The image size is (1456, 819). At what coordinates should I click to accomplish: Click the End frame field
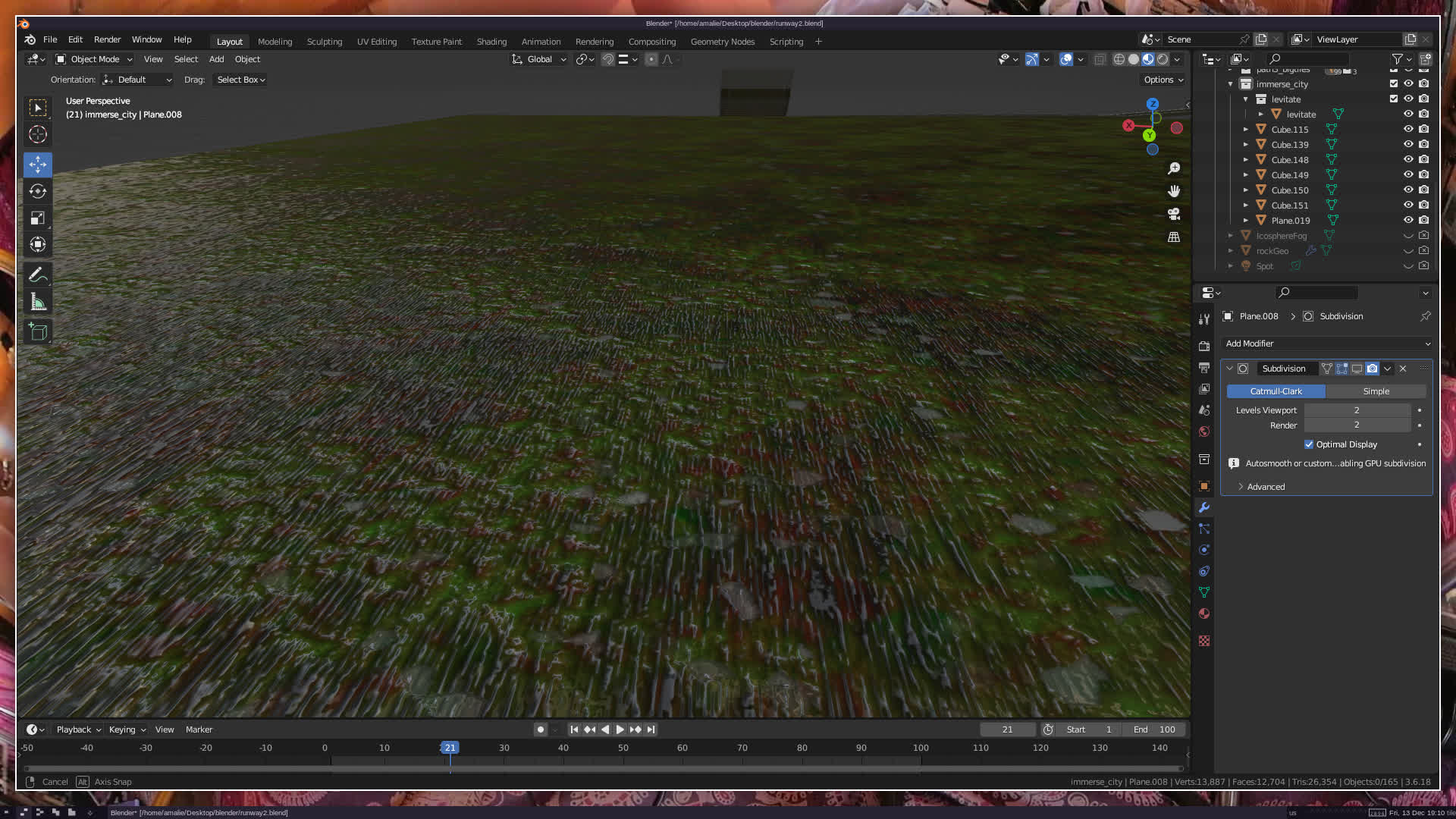coord(1155,730)
